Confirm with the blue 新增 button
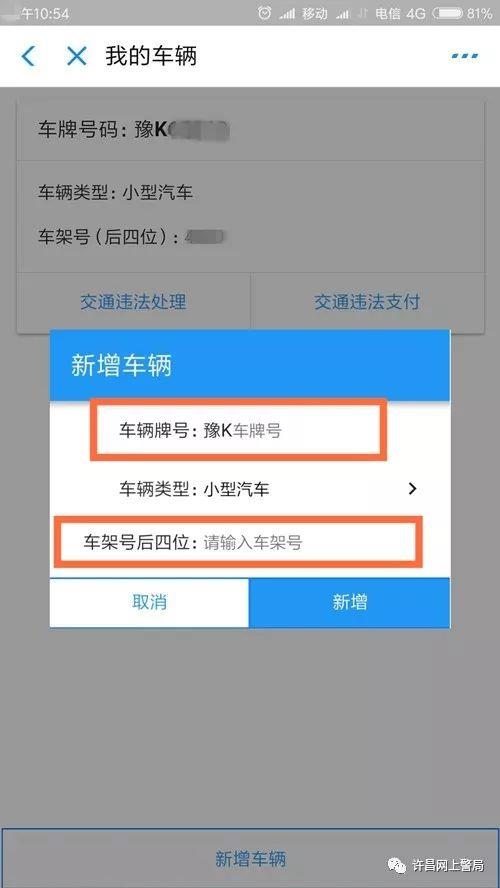This screenshot has height=888, width=500. point(349,603)
